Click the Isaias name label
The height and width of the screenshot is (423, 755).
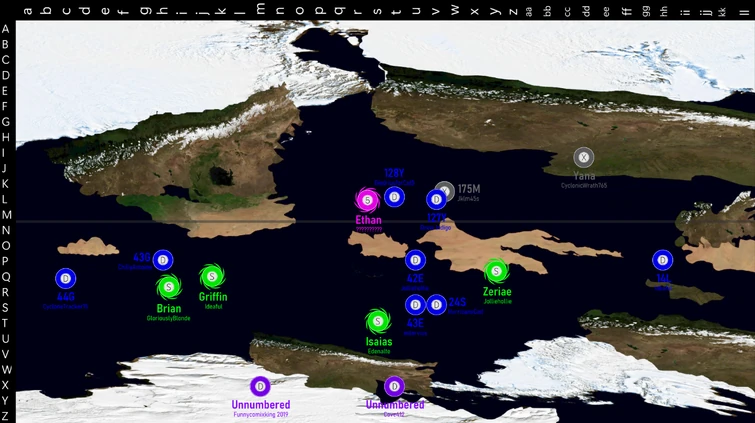[379, 342]
